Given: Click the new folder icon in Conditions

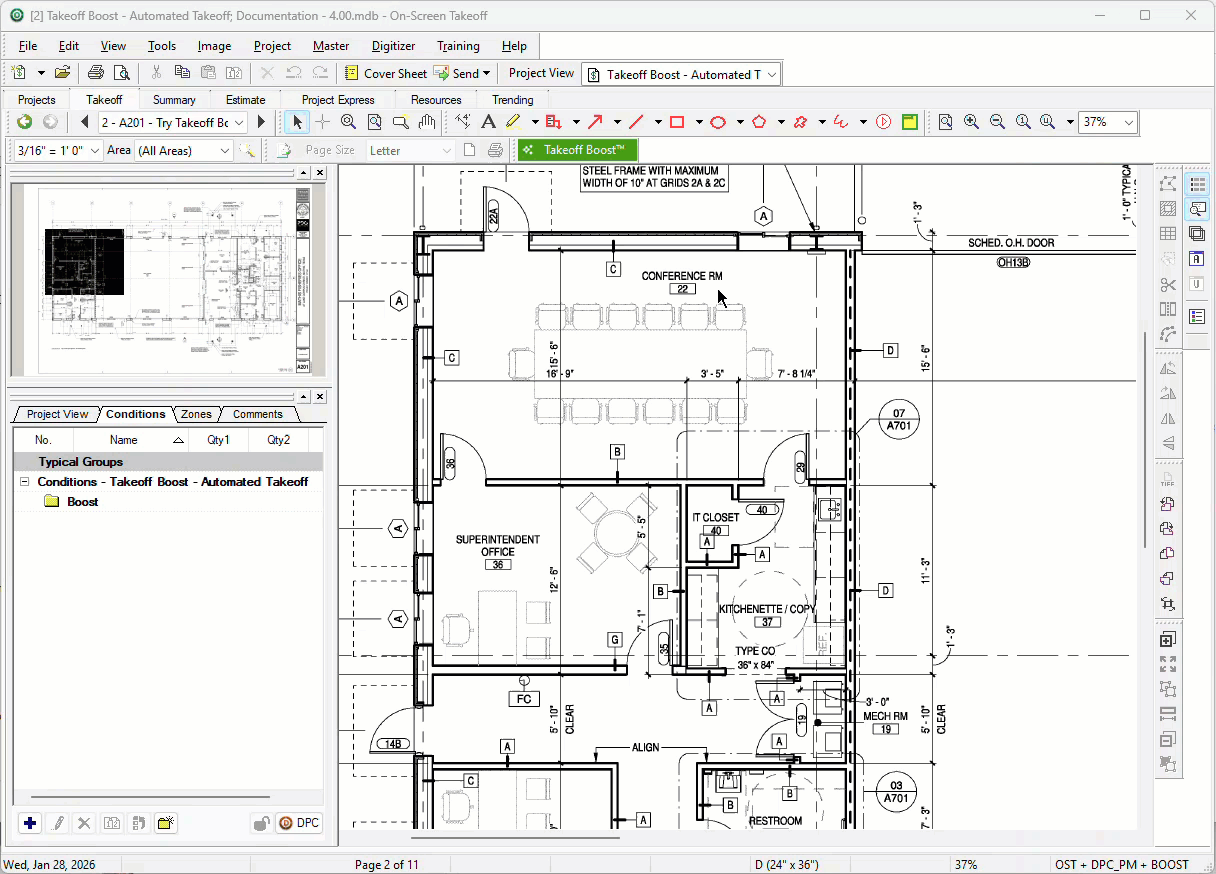Looking at the screenshot, I should click(166, 823).
